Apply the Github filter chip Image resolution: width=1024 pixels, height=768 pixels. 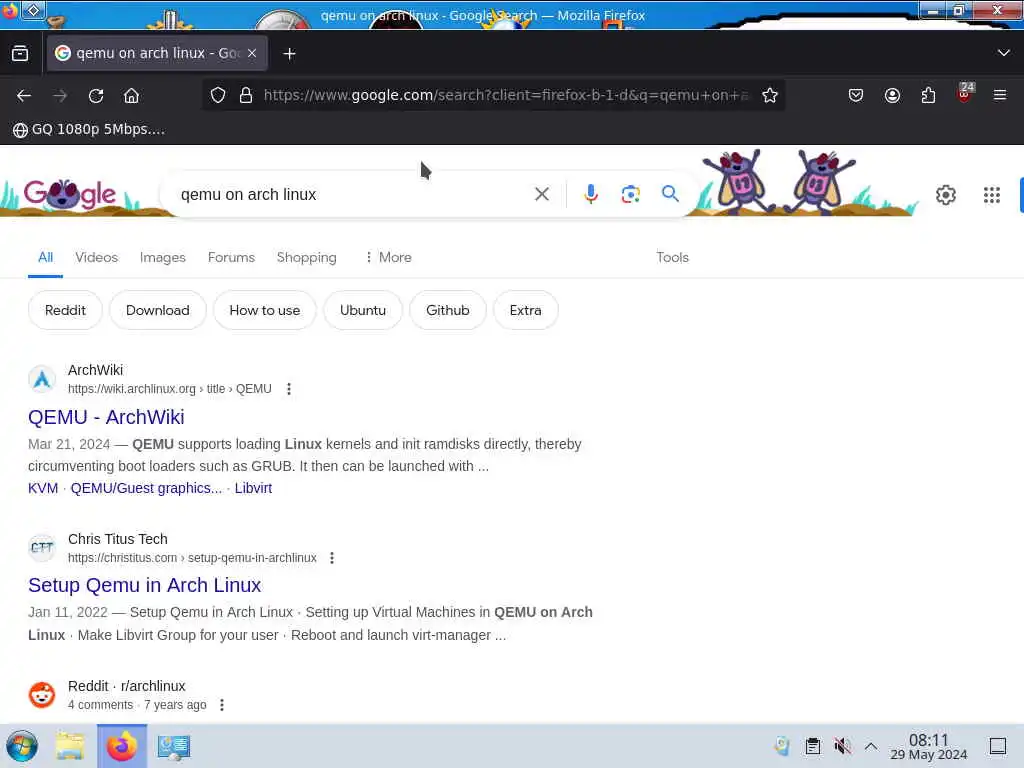pyautogui.click(x=447, y=310)
